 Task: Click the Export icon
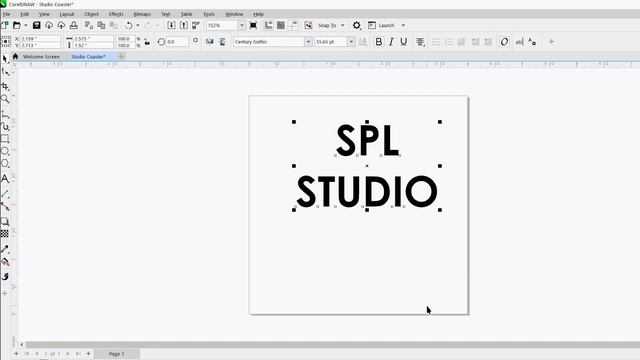[x=184, y=25]
